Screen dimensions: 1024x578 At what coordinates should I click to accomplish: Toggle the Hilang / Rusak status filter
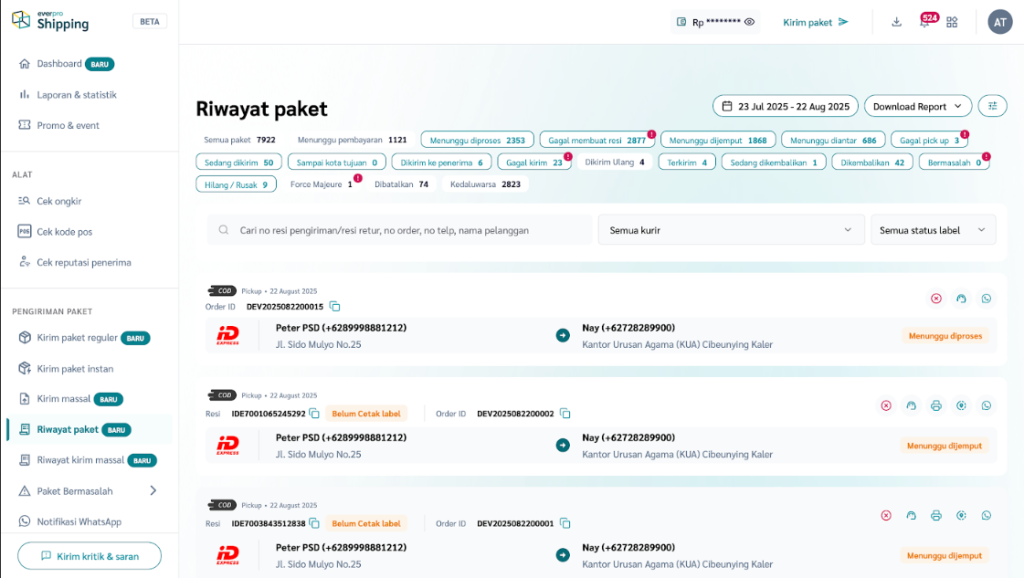(236, 184)
